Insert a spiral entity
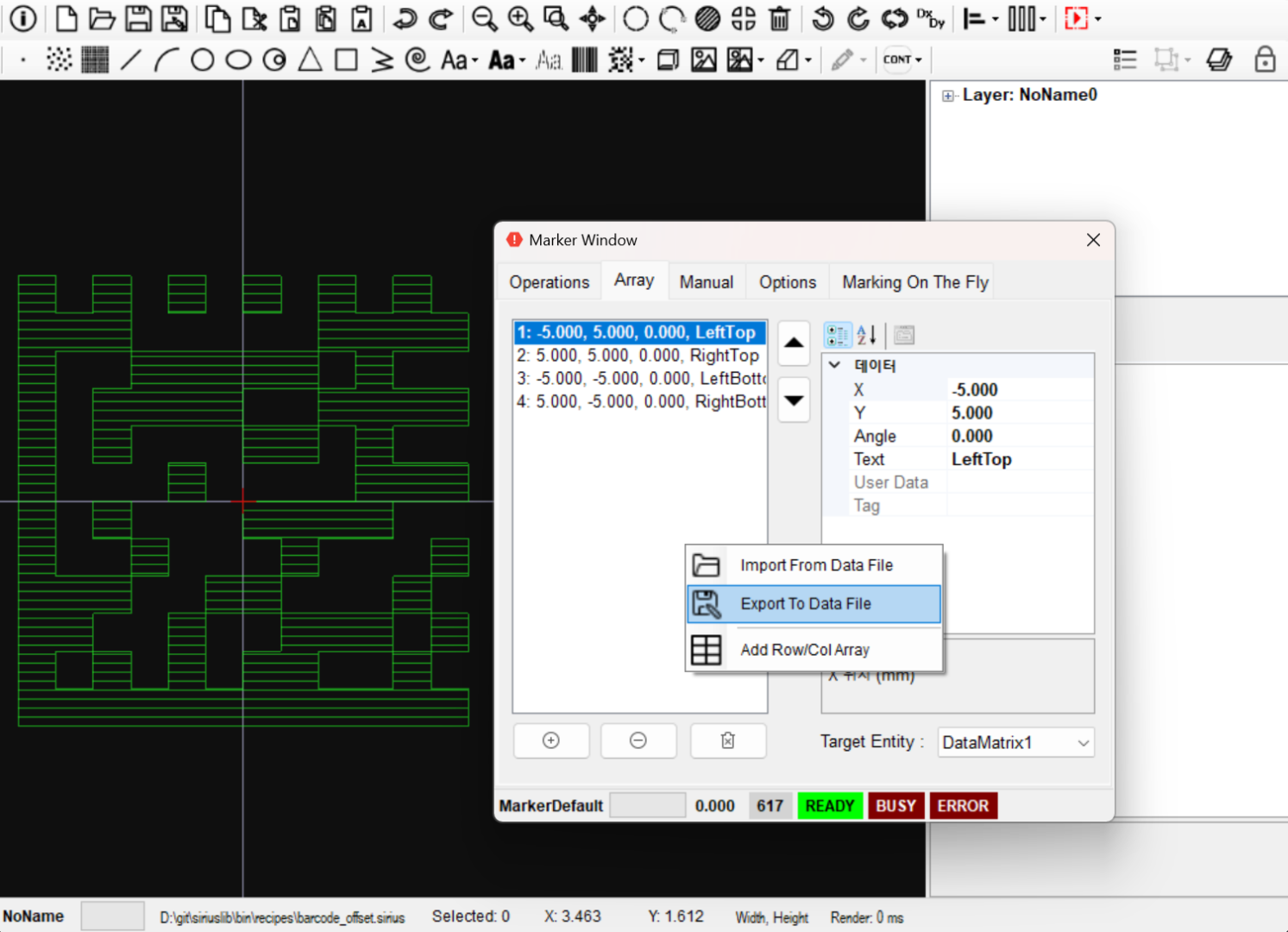The width and height of the screenshot is (1288, 932). click(418, 60)
